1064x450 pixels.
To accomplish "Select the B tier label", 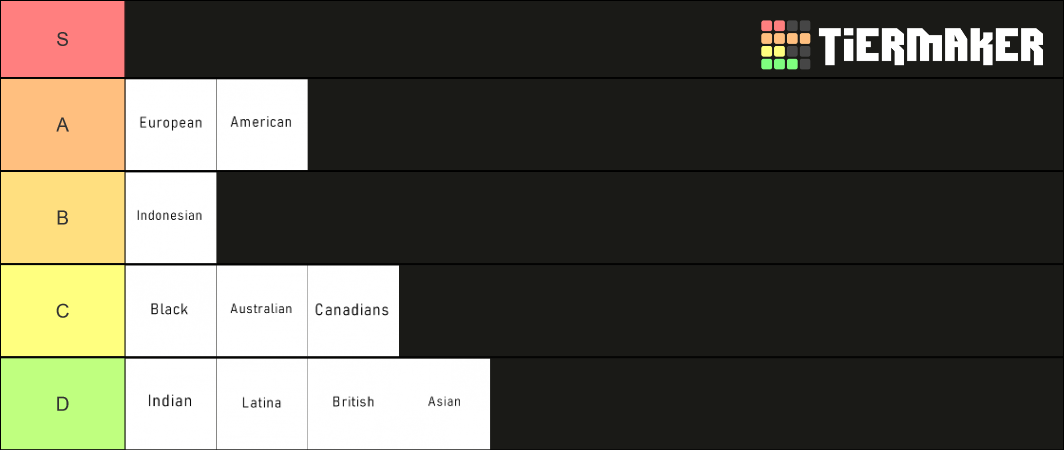I will (x=62, y=218).
